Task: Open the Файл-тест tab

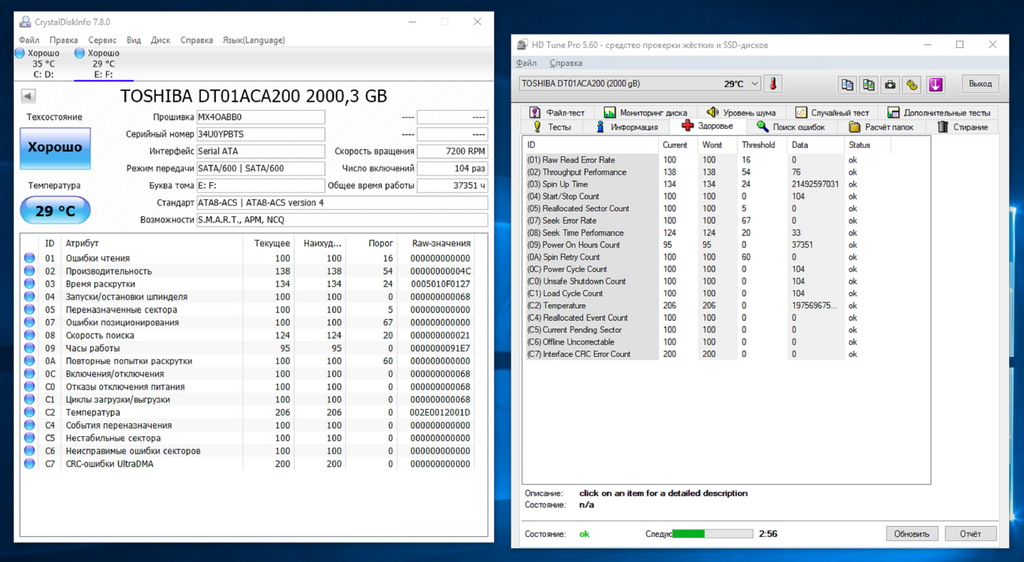Action: [556, 112]
